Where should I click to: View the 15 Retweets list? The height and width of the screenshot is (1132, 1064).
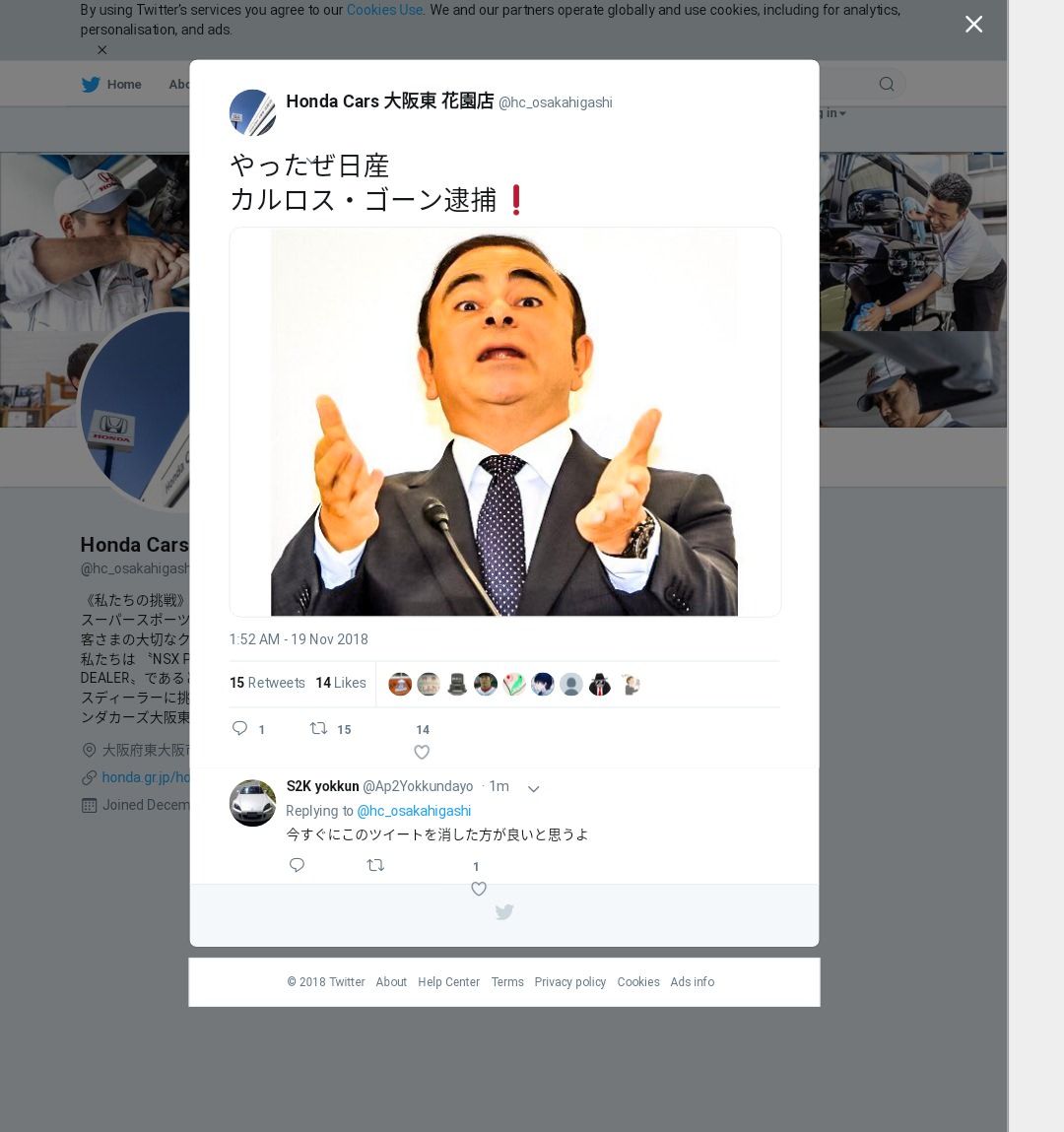(267, 682)
